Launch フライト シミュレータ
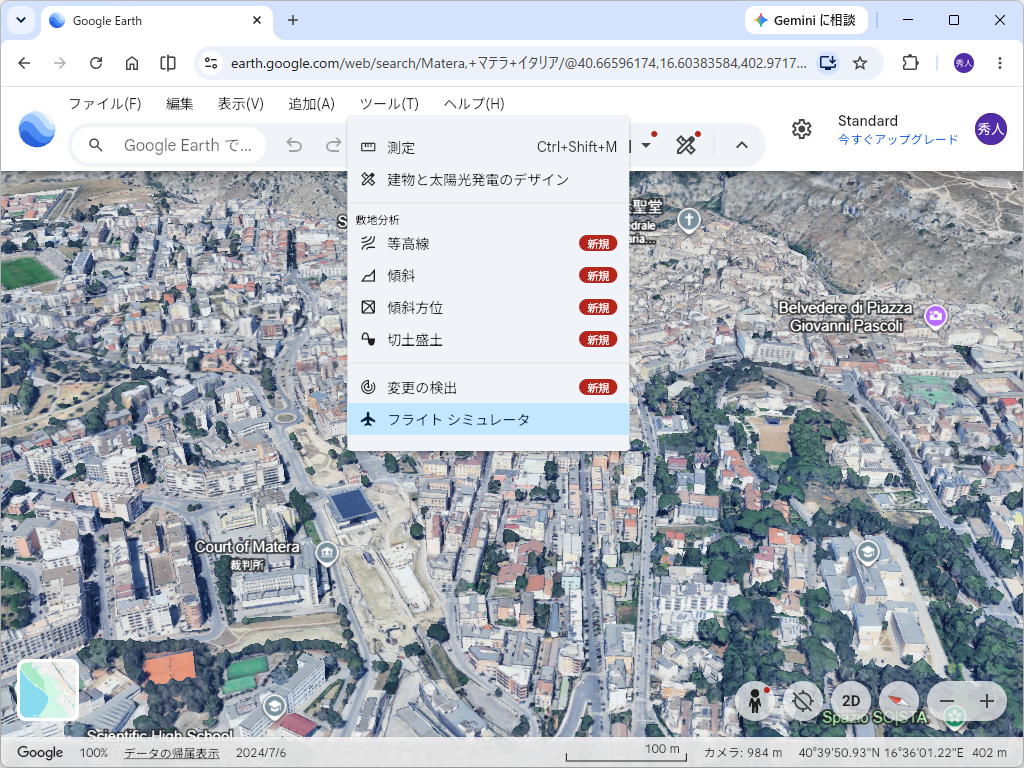1024x768 pixels. click(x=488, y=419)
